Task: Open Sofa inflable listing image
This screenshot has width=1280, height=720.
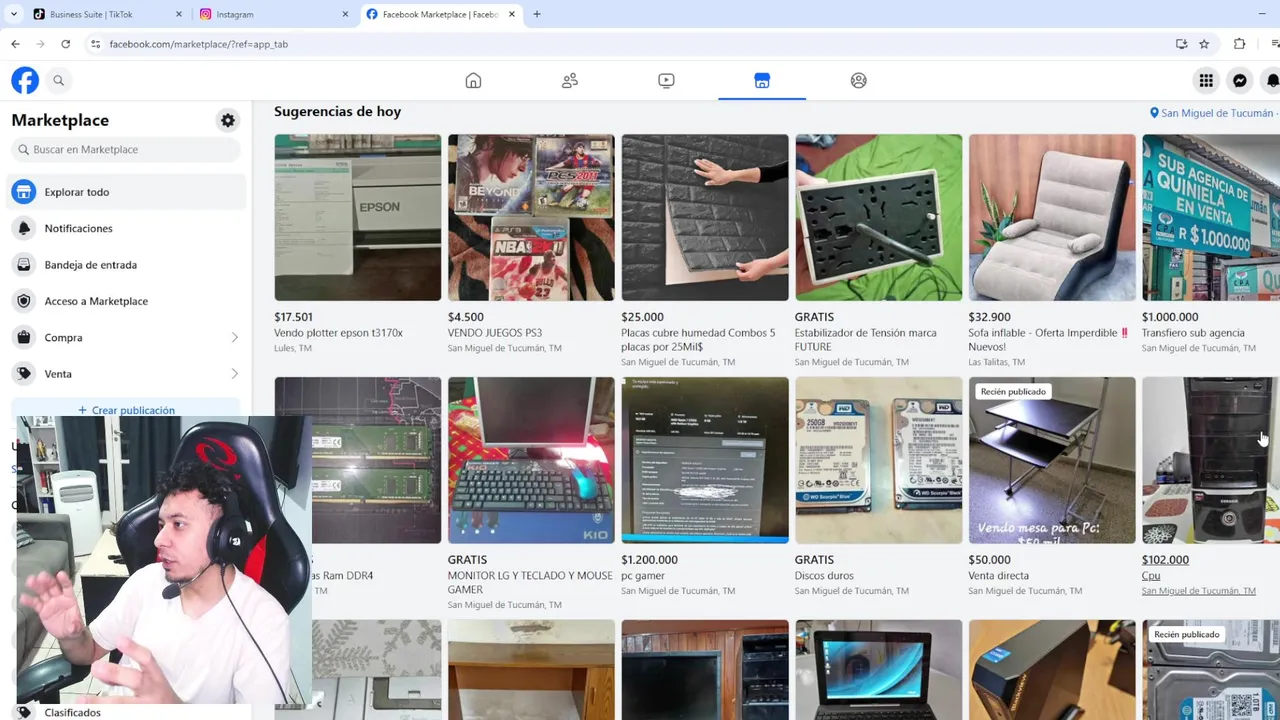Action: point(1052,217)
